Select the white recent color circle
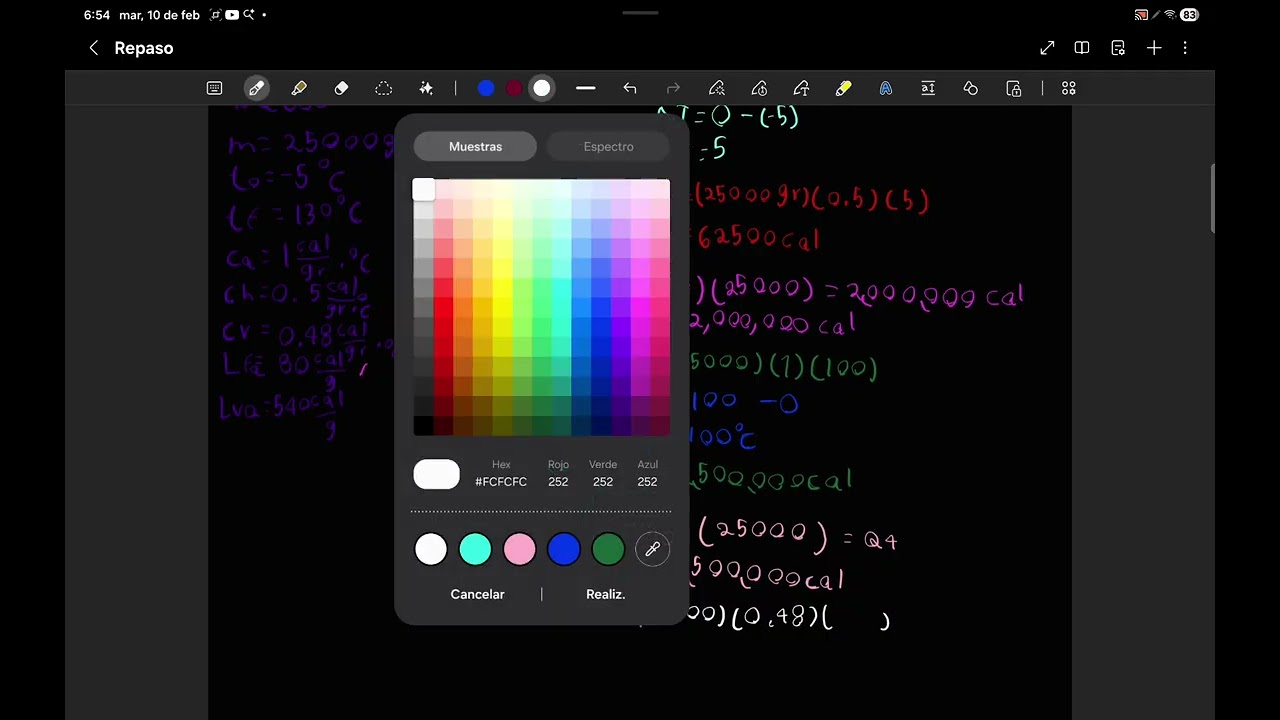This screenshot has height=720, width=1280. coord(431,549)
